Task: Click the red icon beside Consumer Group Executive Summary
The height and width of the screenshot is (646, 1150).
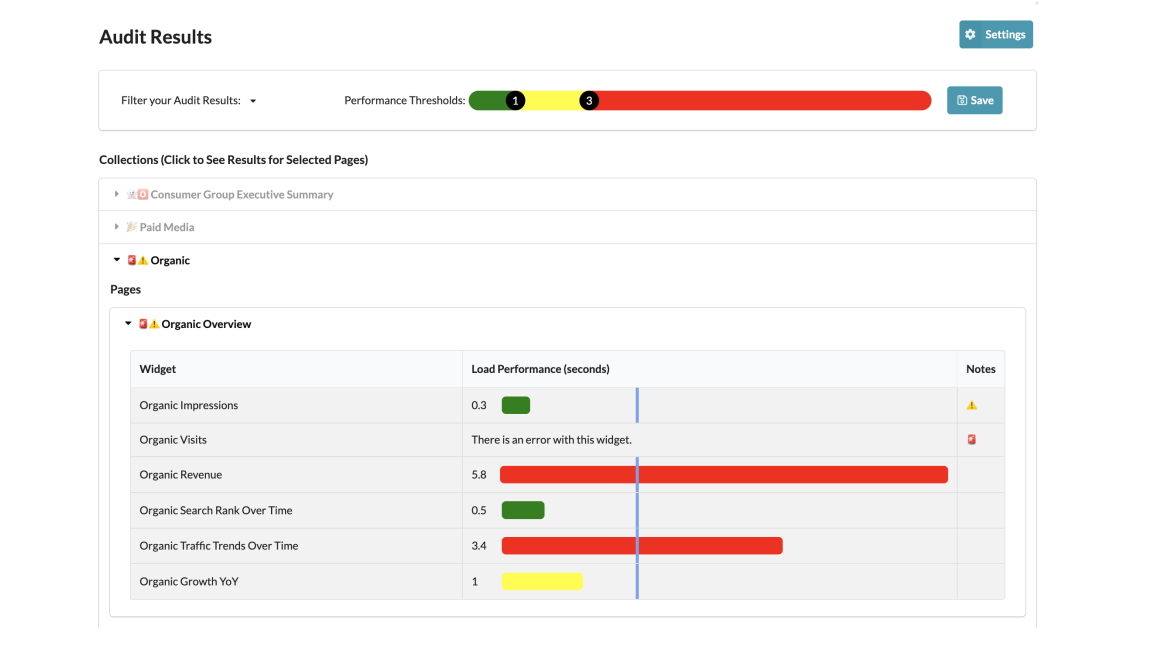Action: click(x=143, y=195)
